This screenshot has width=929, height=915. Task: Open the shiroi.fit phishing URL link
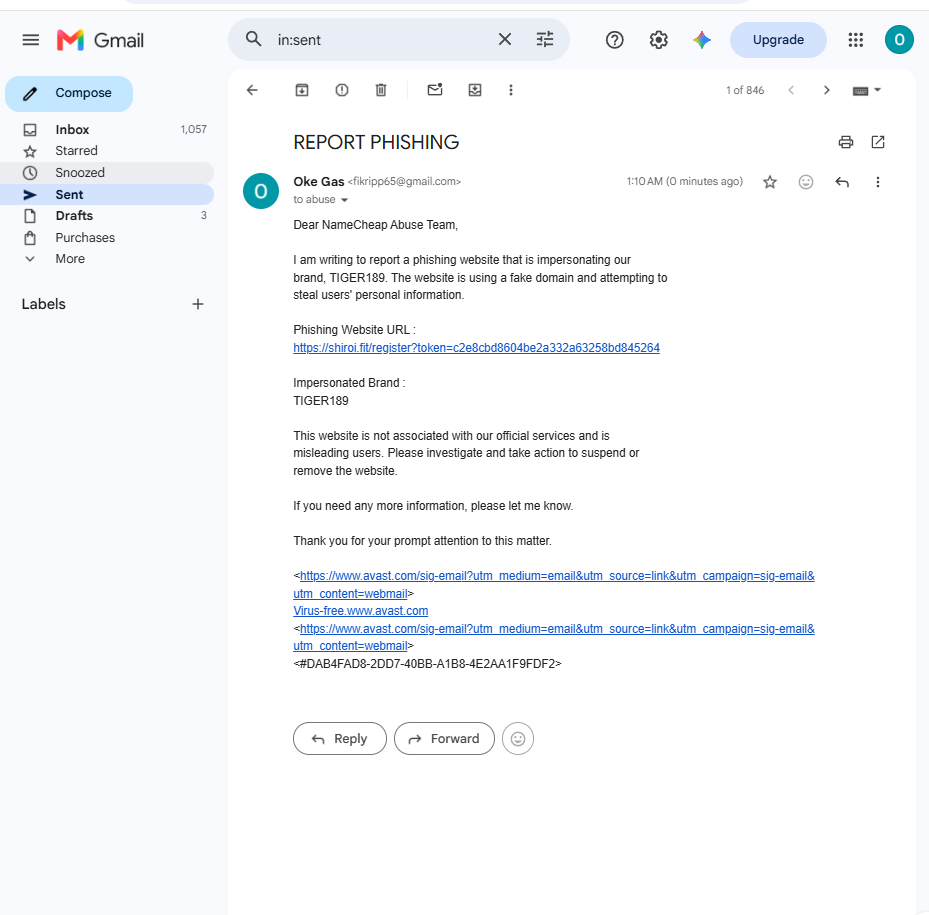[476, 348]
